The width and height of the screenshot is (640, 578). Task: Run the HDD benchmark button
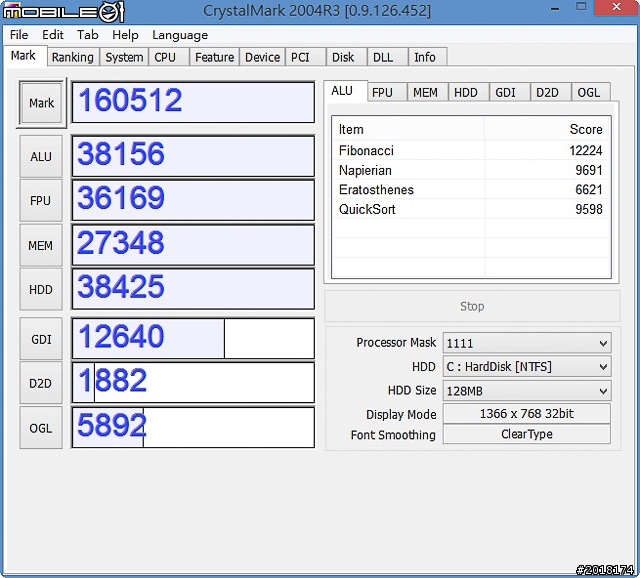pos(41,289)
